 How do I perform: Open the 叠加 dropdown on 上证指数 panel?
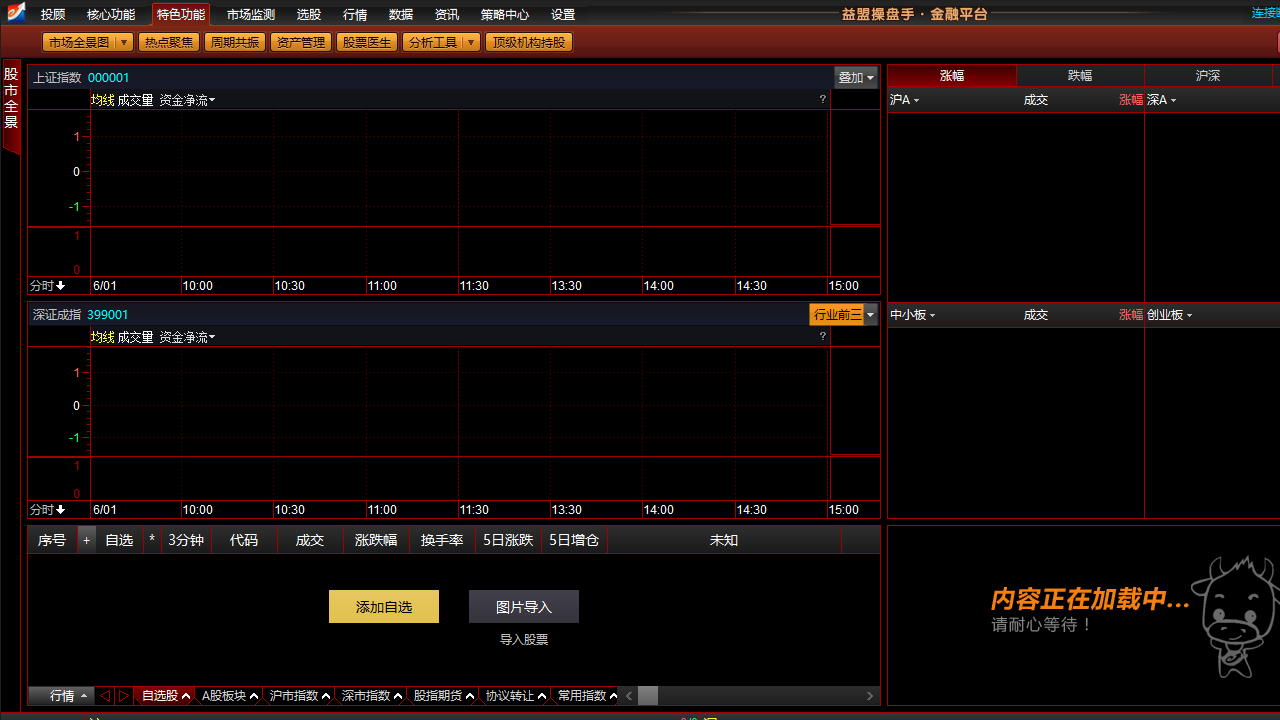(856, 78)
